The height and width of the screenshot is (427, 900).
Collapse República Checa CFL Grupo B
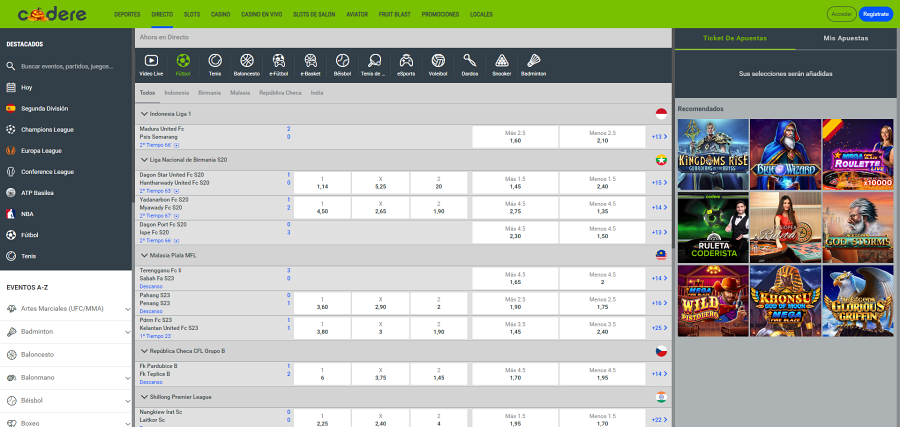click(x=144, y=351)
